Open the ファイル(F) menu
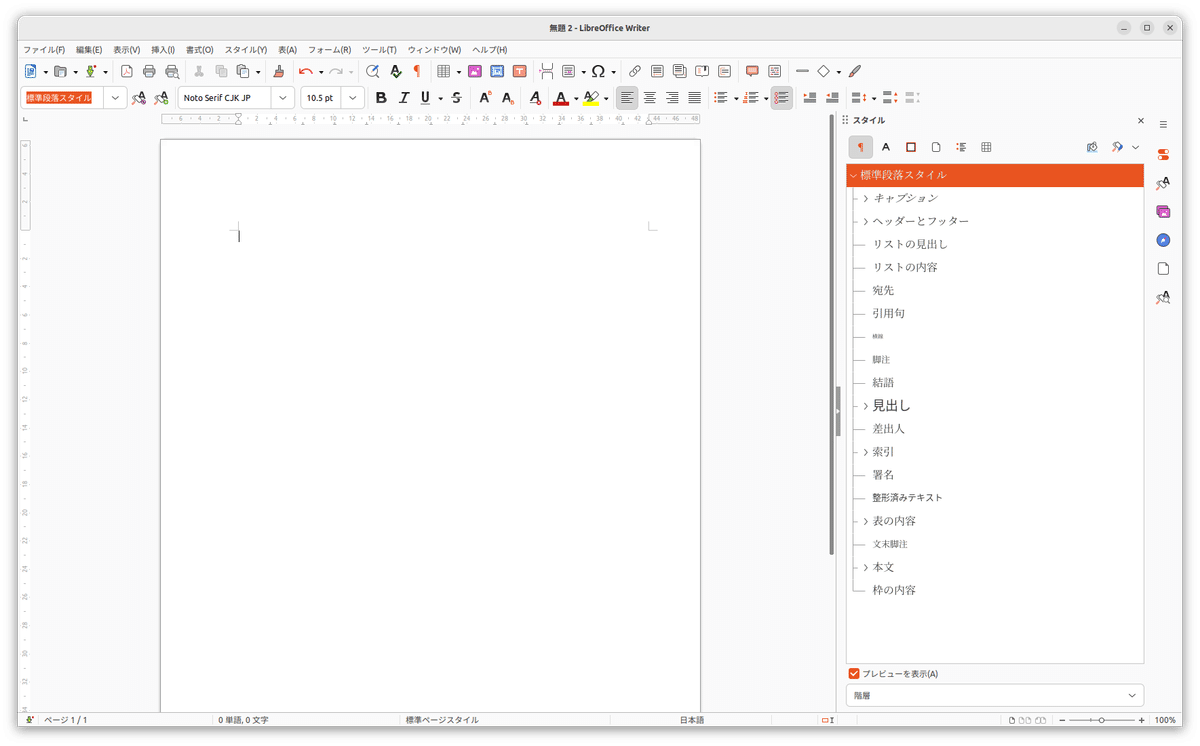This screenshot has width=1200, height=746. 44,50
